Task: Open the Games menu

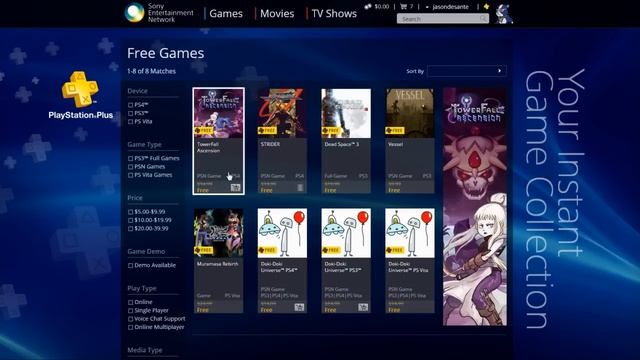Action: click(226, 13)
